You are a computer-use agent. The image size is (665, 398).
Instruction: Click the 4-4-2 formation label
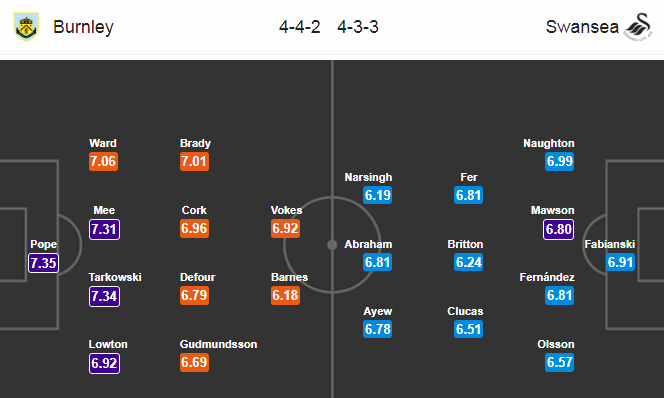pos(299,27)
